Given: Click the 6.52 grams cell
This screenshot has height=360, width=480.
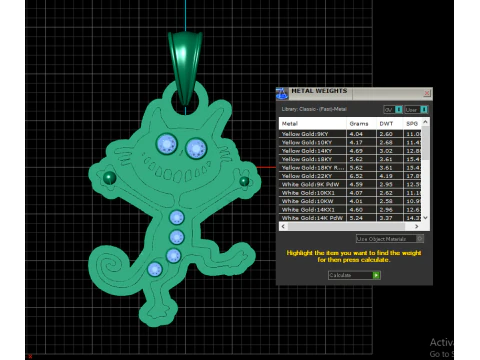Looking at the screenshot, I should point(361,176).
